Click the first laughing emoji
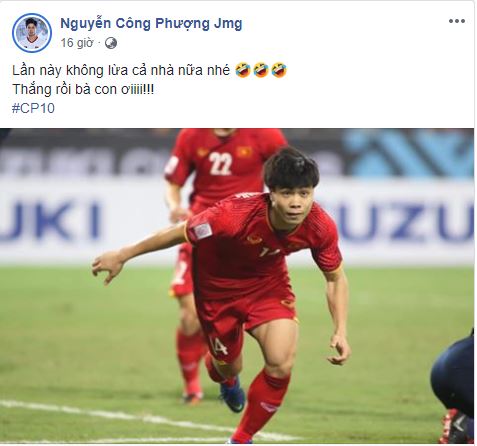This screenshot has height=446, width=477. 243,70
